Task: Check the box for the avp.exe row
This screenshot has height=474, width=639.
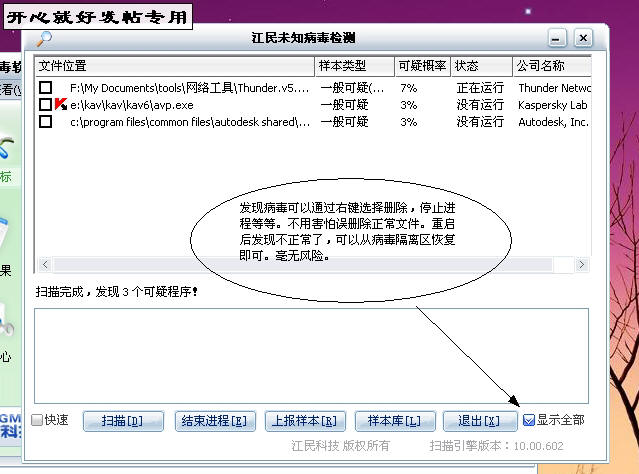Action: click(x=46, y=105)
